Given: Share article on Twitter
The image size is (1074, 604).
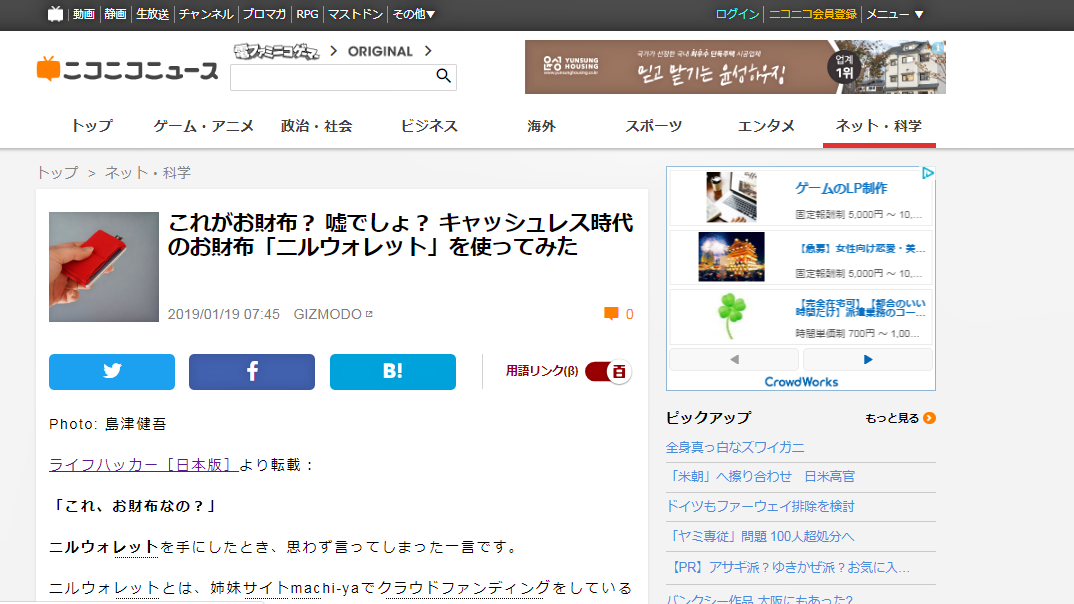Looking at the screenshot, I should pyautogui.click(x=112, y=371).
